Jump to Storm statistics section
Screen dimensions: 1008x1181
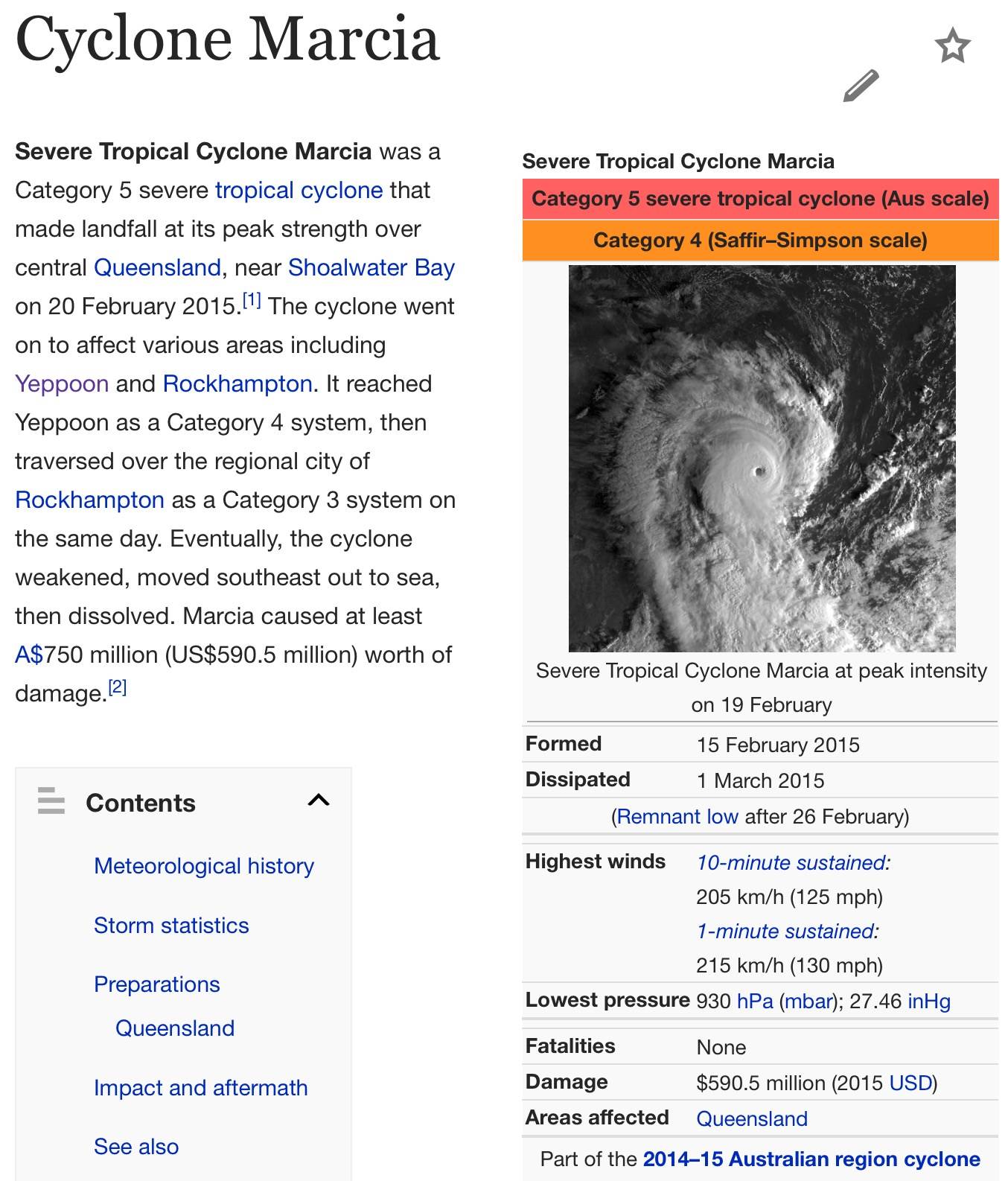click(x=171, y=926)
